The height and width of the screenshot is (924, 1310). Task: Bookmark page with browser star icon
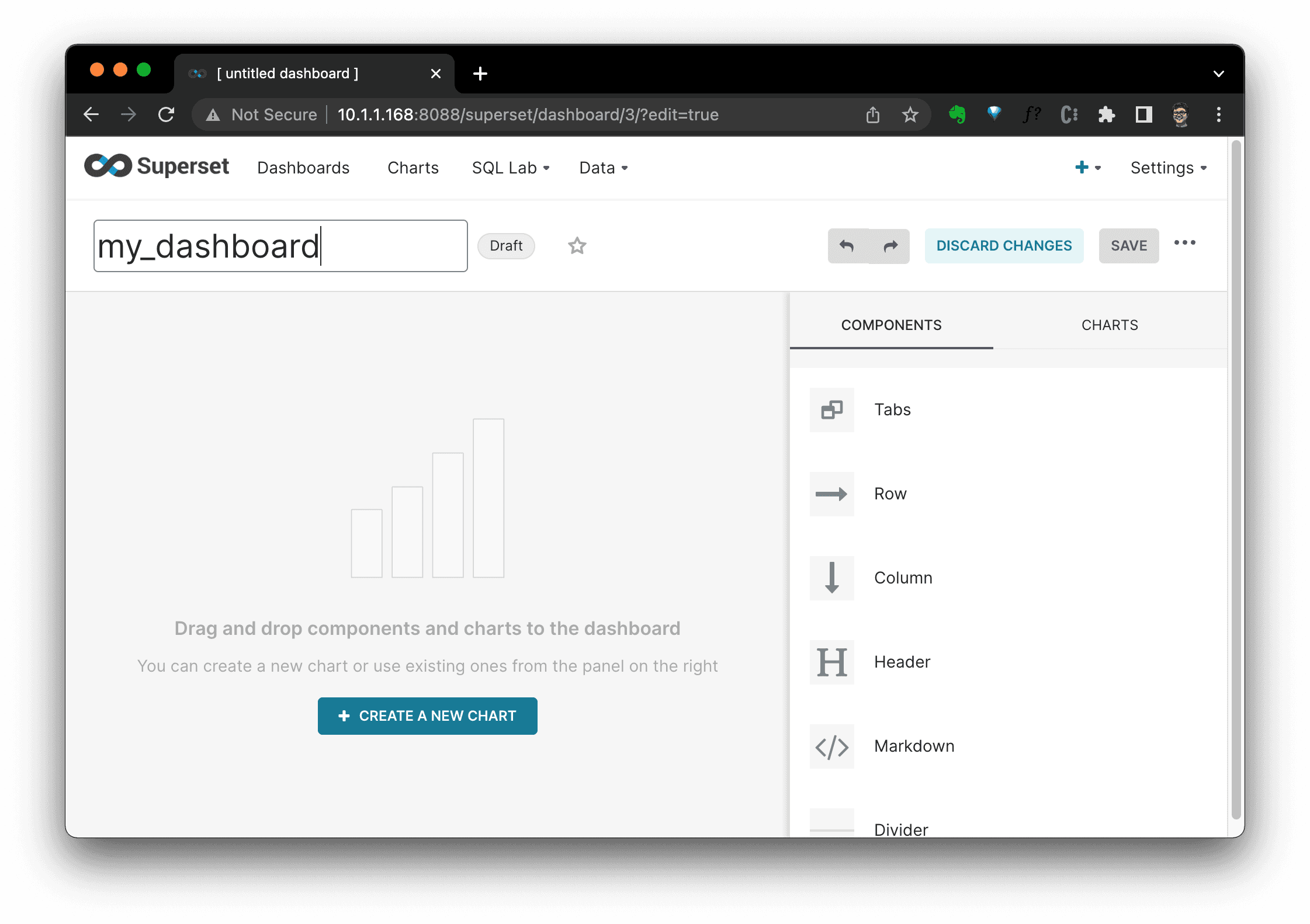(910, 115)
